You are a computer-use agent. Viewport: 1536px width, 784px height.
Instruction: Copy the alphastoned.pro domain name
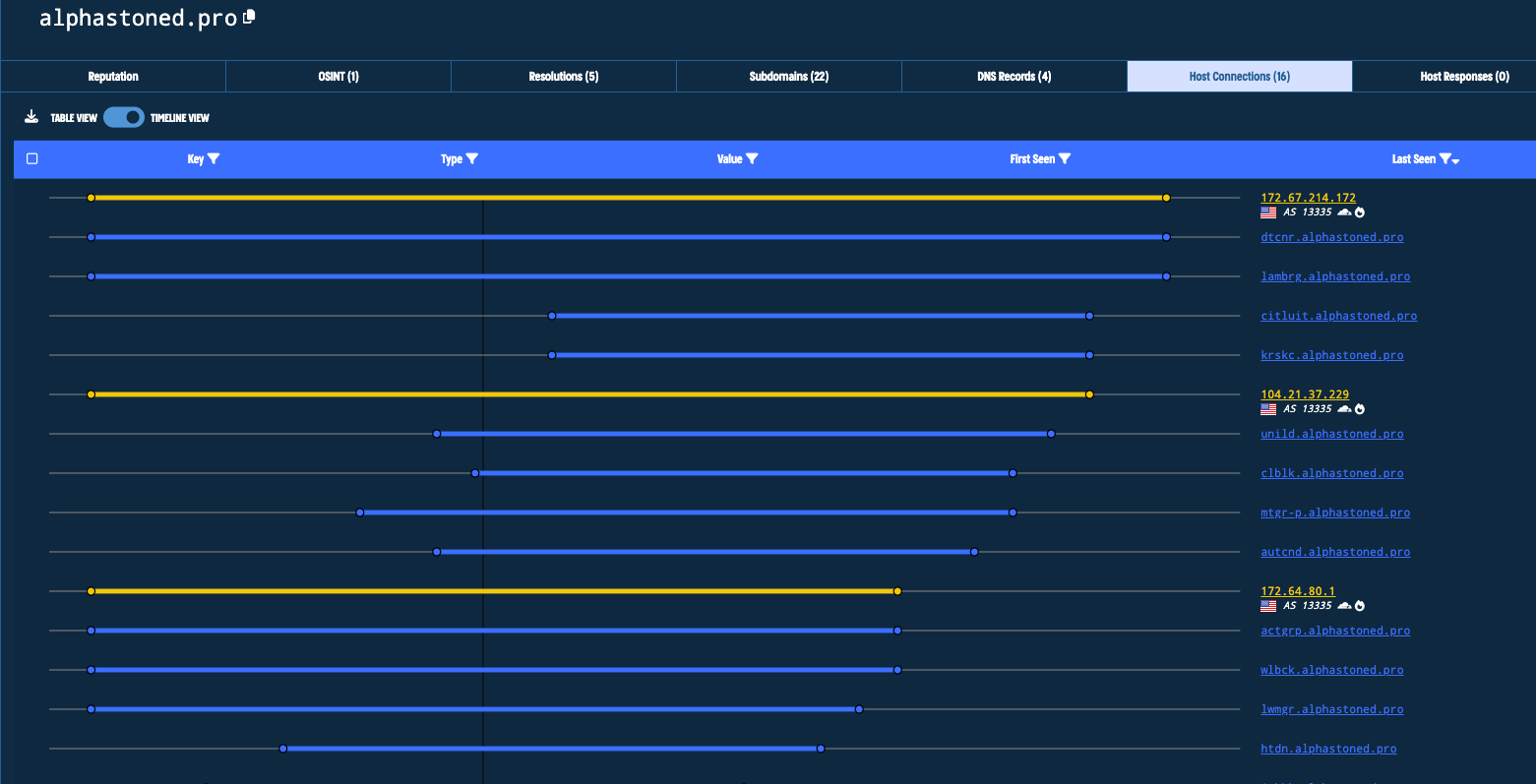(249, 17)
